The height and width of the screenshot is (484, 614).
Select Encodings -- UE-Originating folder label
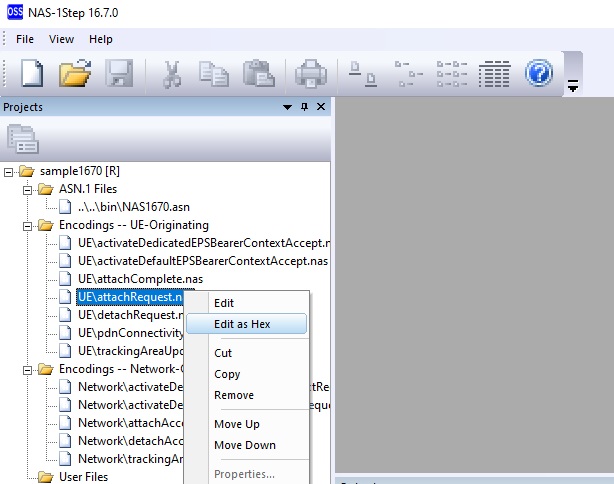[134, 225]
